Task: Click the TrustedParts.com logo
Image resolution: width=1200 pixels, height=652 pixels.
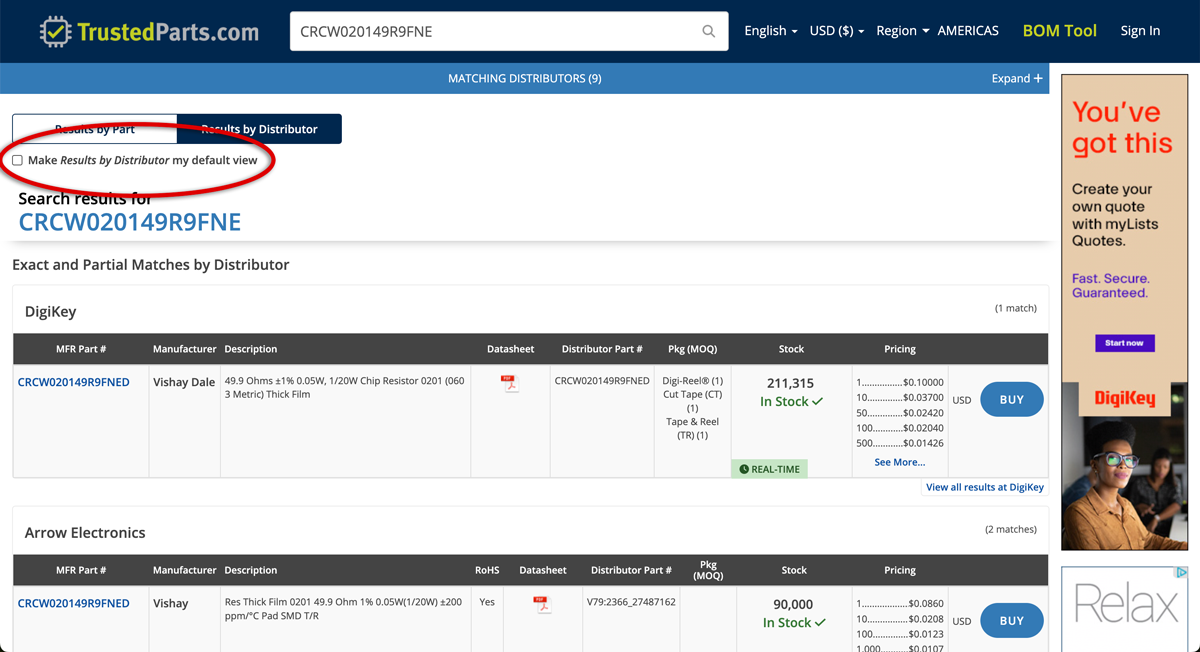Action: [x=150, y=31]
